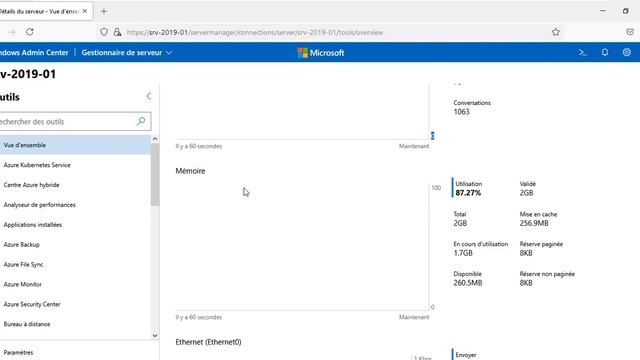Image resolution: width=640 pixels, height=360 pixels.
Task: Close the Détails du serveur tab
Action: tap(85, 11)
